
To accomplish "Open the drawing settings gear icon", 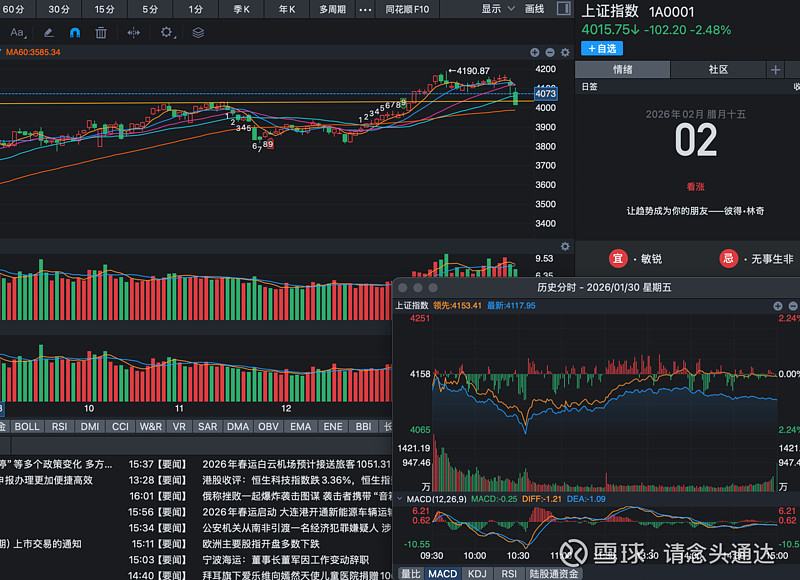I will [x=166, y=33].
